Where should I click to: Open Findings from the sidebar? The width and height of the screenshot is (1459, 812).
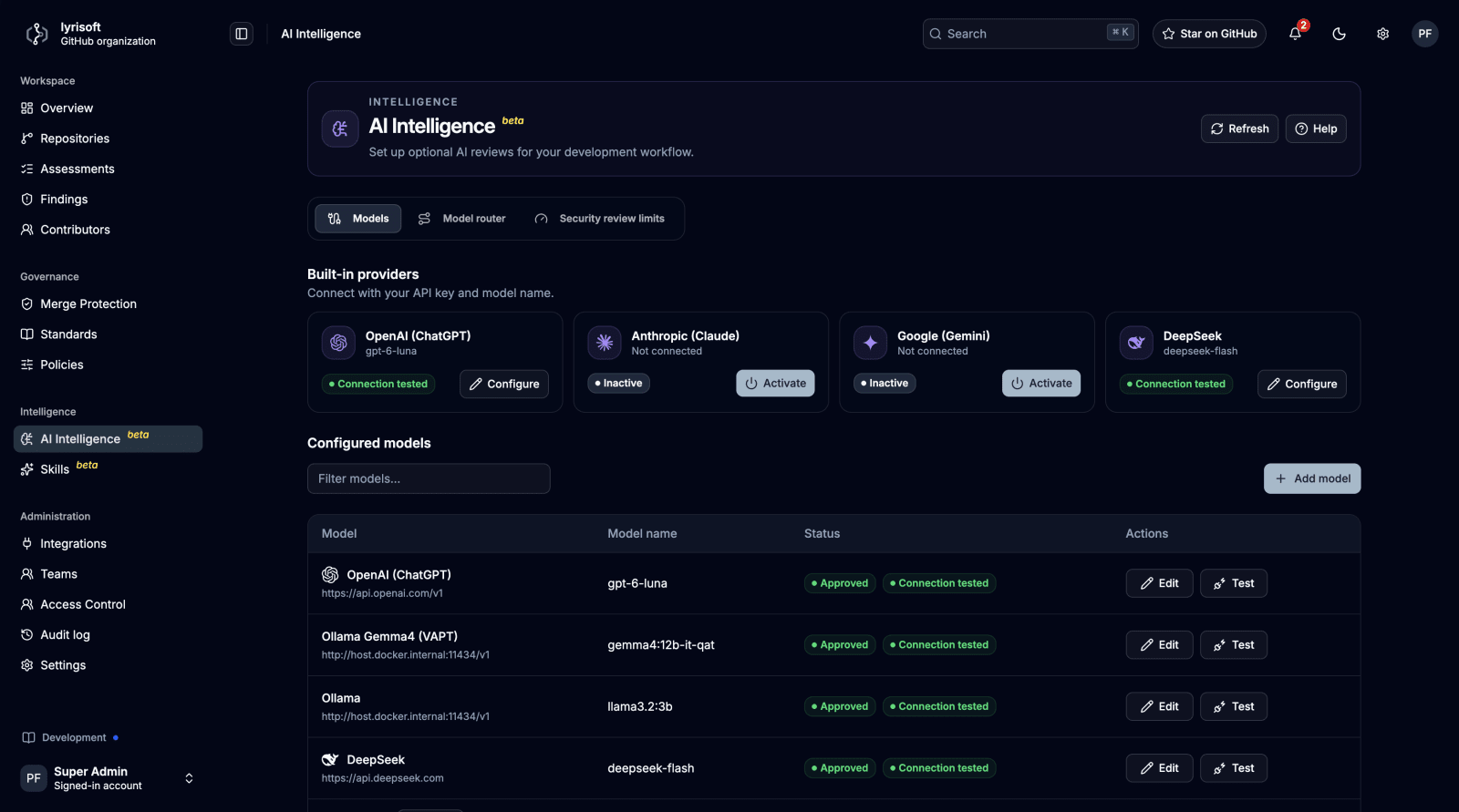[x=108, y=199]
